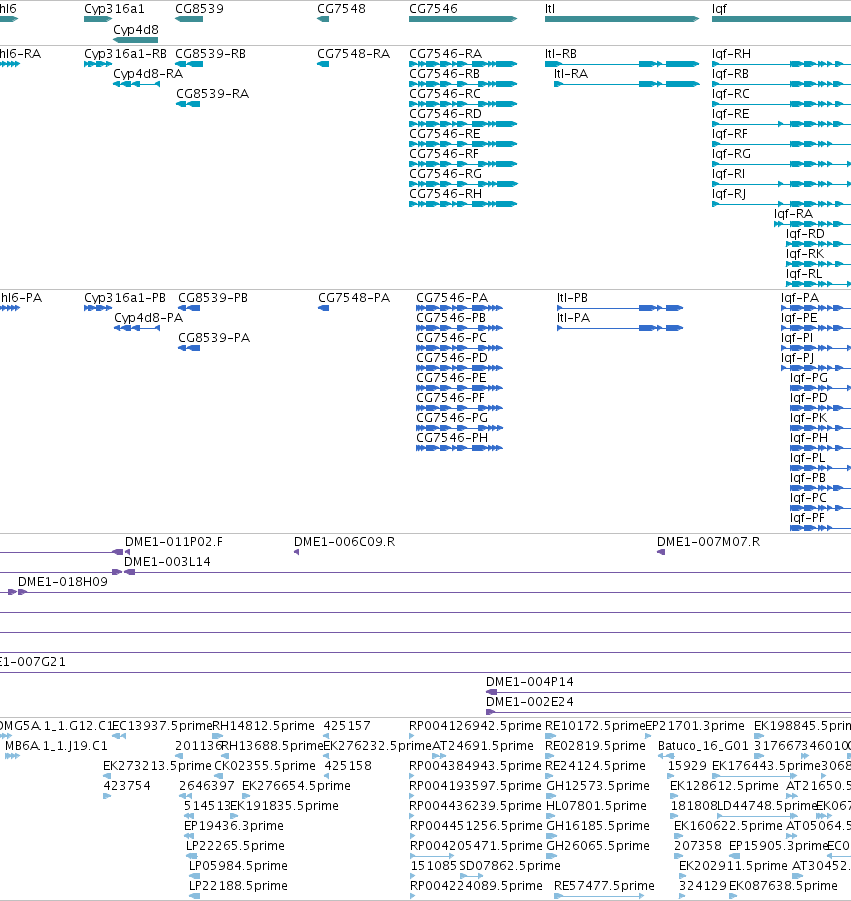This screenshot has width=851, height=901.
Task: Click transcript lqf-RE label
Action: click(x=730, y=114)
